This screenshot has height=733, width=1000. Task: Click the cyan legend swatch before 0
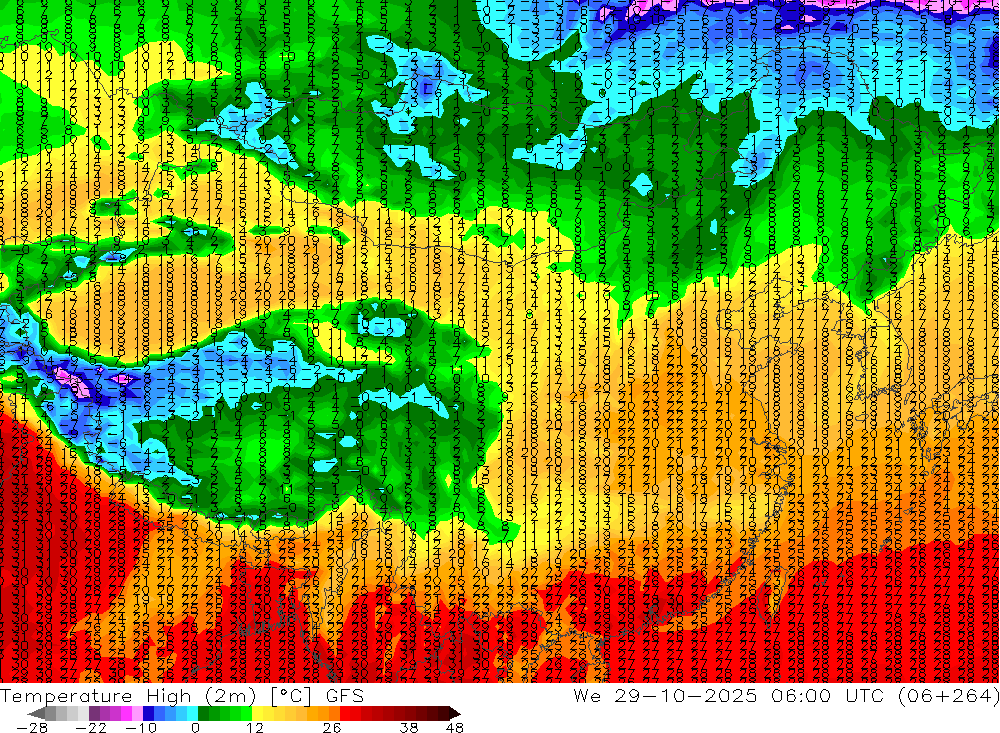(192, 713)
